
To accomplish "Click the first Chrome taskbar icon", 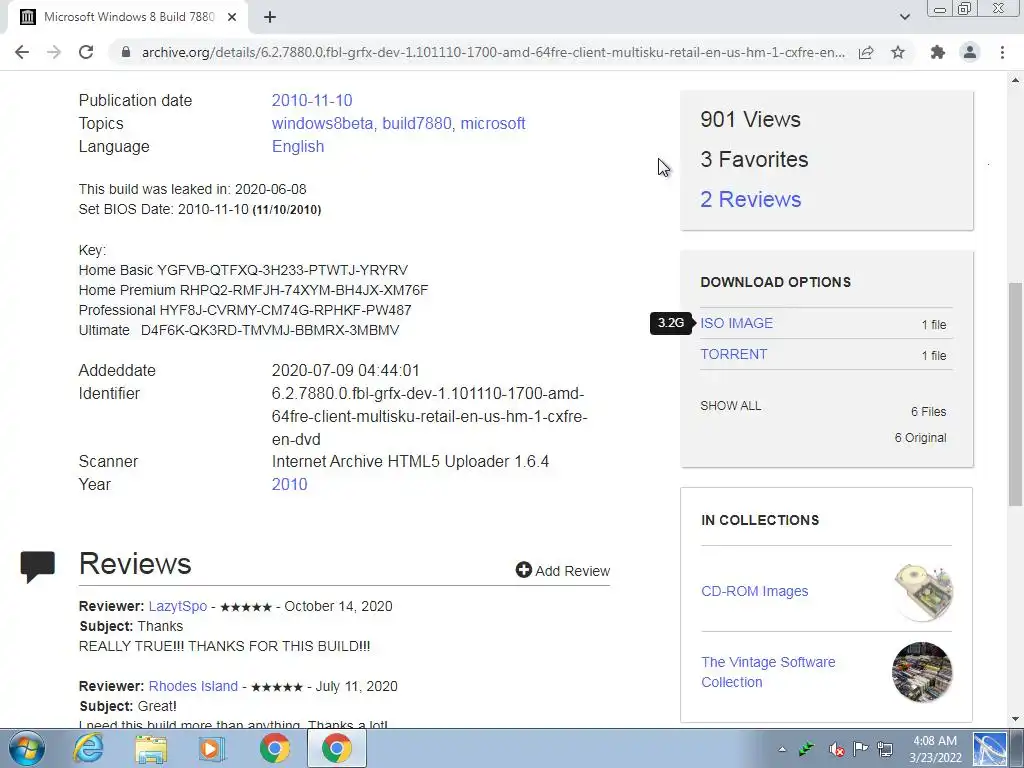I will point(274,748).
